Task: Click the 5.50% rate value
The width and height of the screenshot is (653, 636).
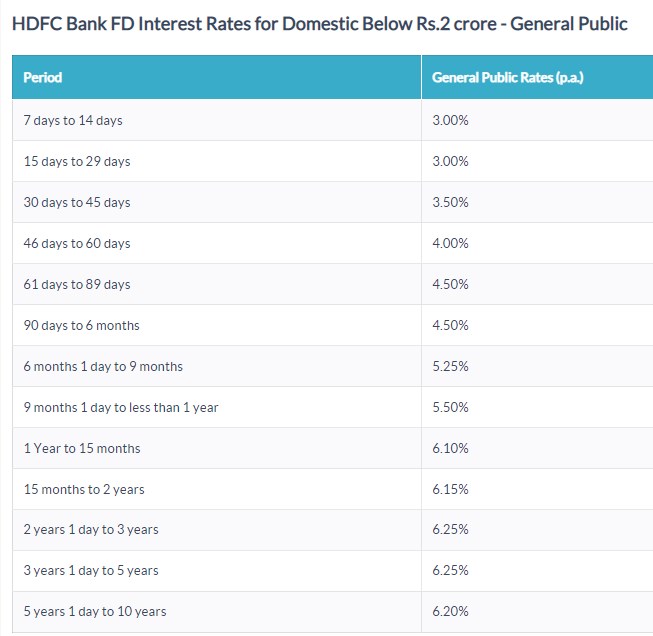Action: pos(450,407)
